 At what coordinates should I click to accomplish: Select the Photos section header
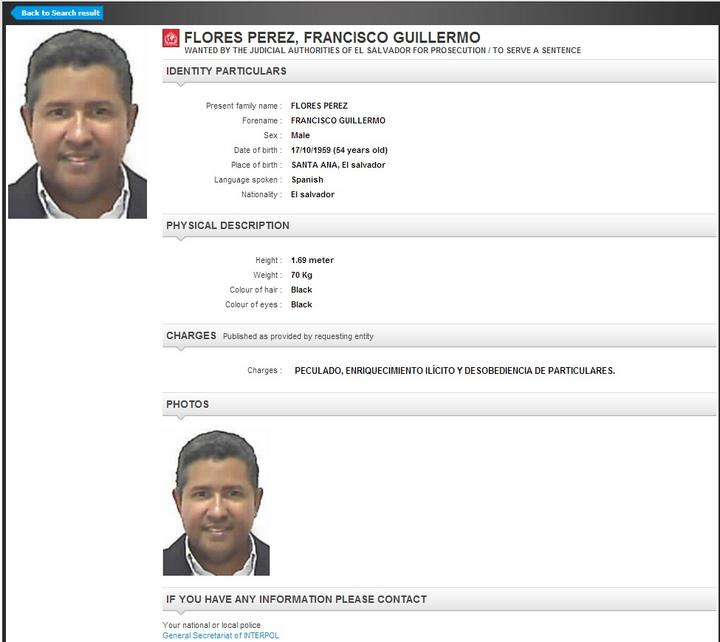(188, 404)
